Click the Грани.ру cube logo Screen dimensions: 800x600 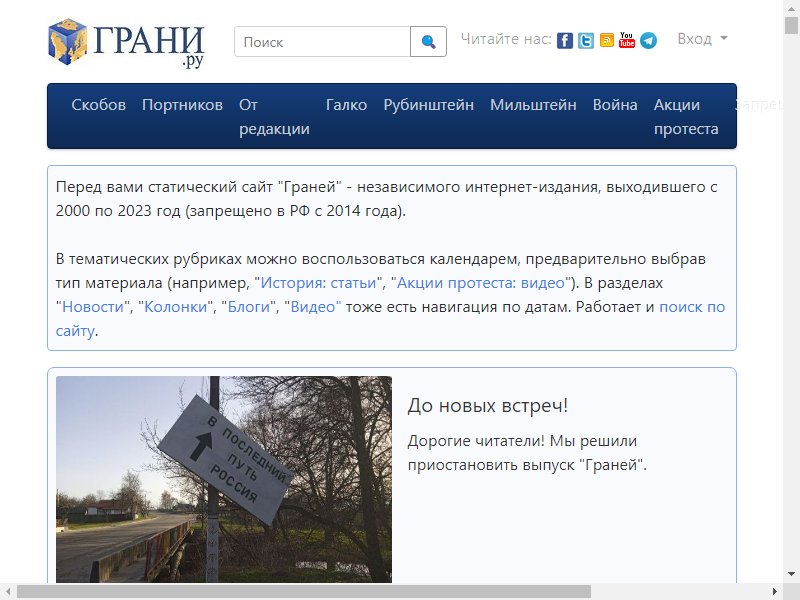126,42
